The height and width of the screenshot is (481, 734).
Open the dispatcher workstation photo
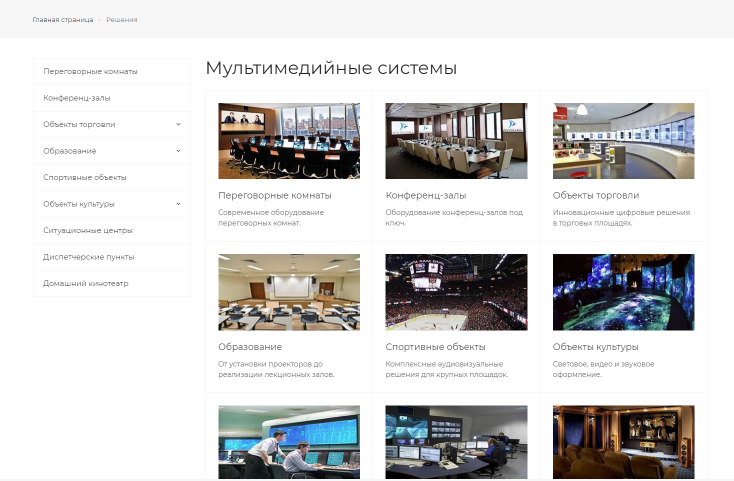point(456,442)
